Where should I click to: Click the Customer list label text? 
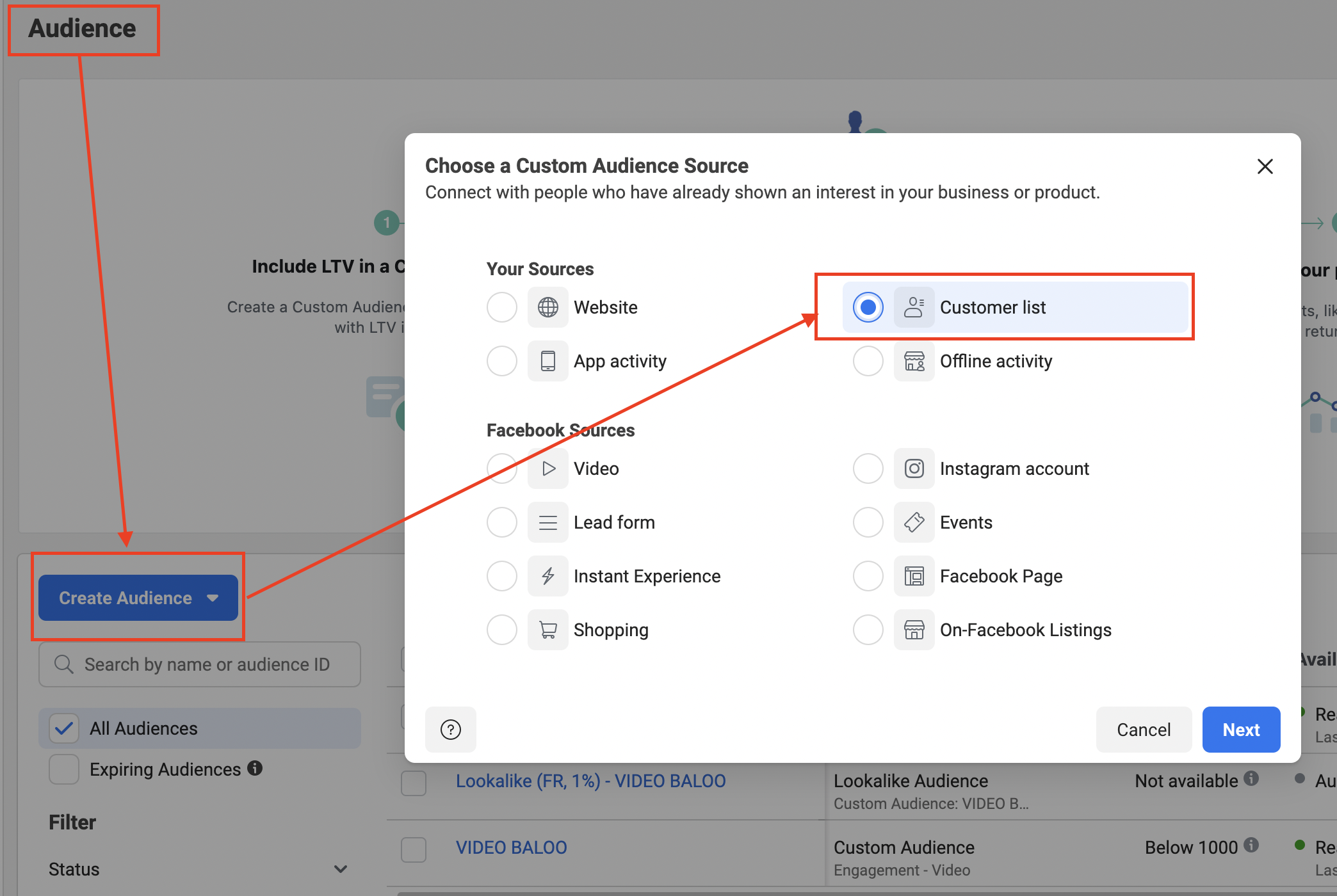pos(993,307)
